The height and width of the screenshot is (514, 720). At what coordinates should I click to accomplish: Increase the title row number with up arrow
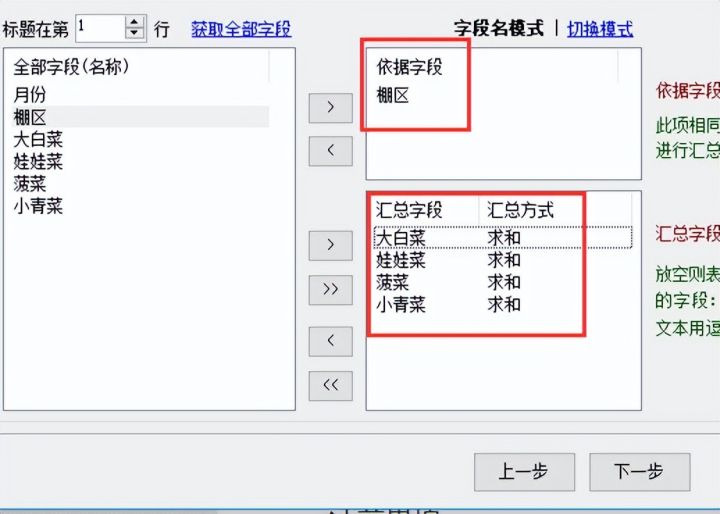(134, 22)
